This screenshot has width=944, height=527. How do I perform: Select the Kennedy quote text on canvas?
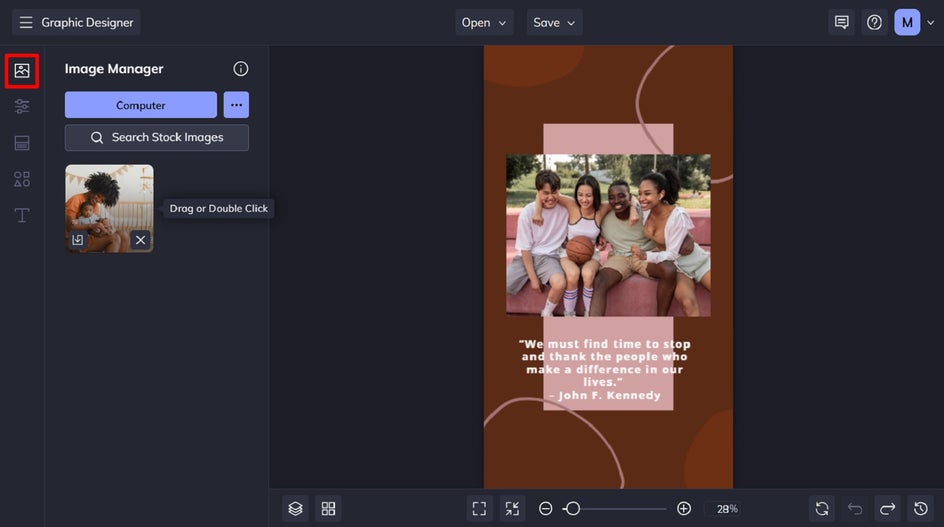click(605, 369)
